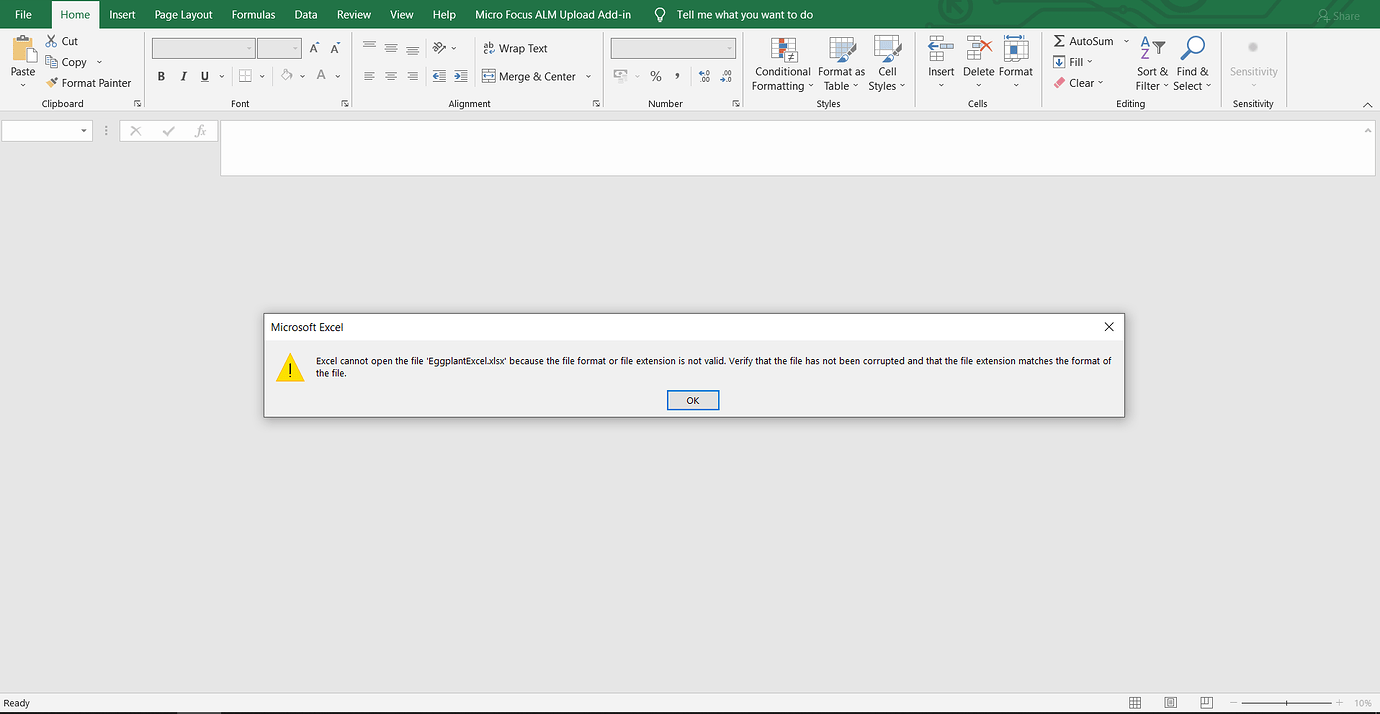This screenshot has height=714, width=1380.
Task: Click Tell me what you want to do
Action: click(x=744, y=15)
